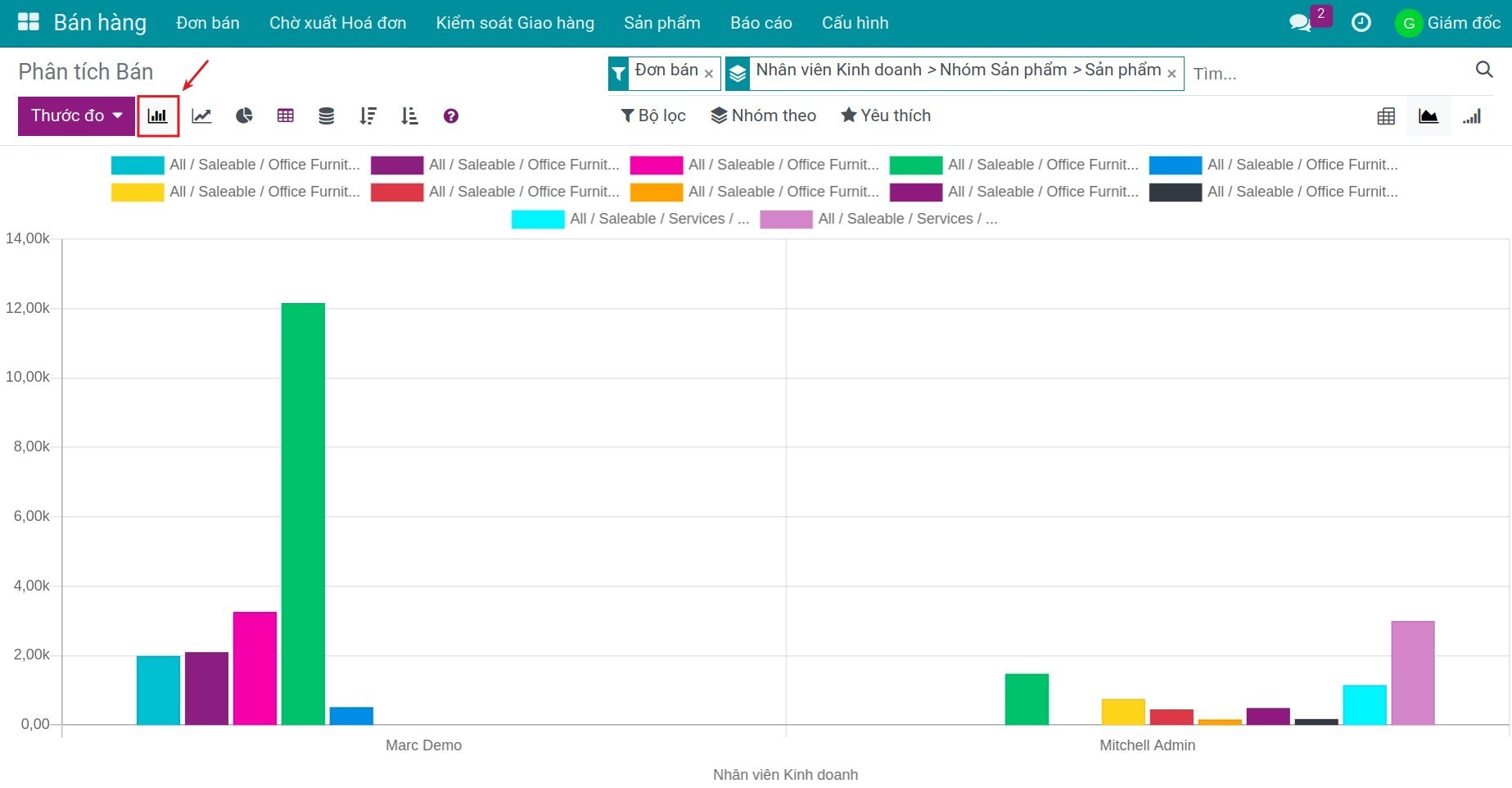
Task: Remove the Đơn bán filter facet
Action: click(709, 74)
